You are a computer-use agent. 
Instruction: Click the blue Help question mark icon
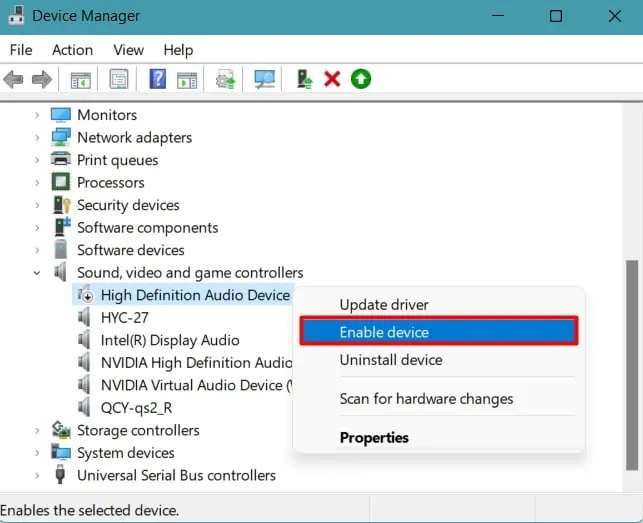157,79
